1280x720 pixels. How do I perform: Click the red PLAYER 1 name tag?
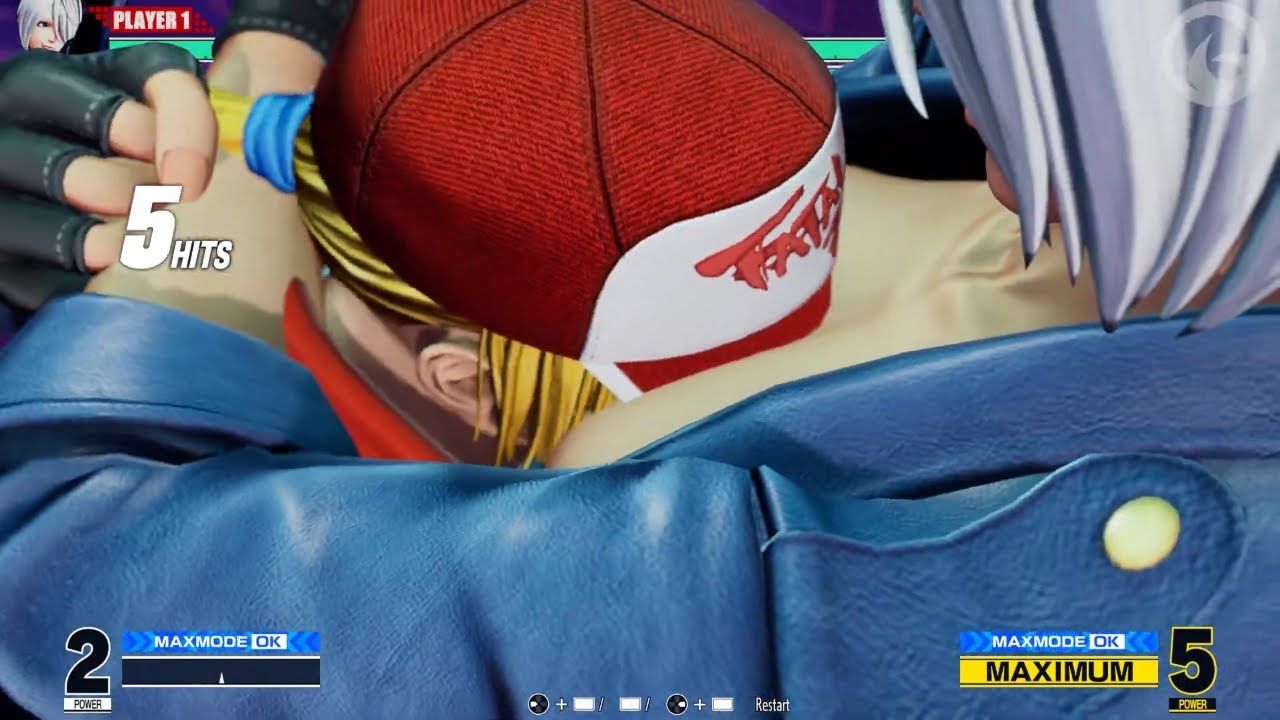[150, 19]
